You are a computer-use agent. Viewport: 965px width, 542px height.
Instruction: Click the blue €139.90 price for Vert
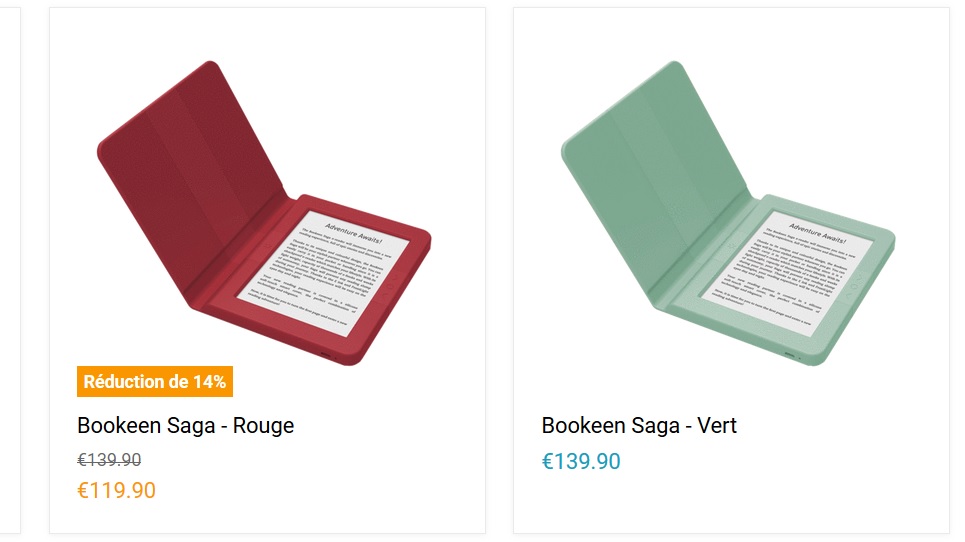click(x=581, y=461)
